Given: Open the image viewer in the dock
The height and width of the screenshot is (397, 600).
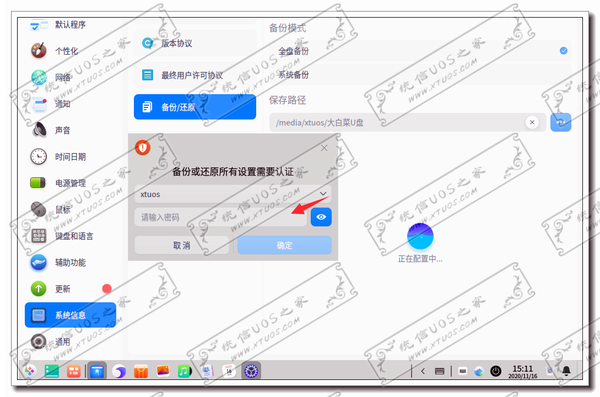Looking at the screenshot, I should pos(163,371).
